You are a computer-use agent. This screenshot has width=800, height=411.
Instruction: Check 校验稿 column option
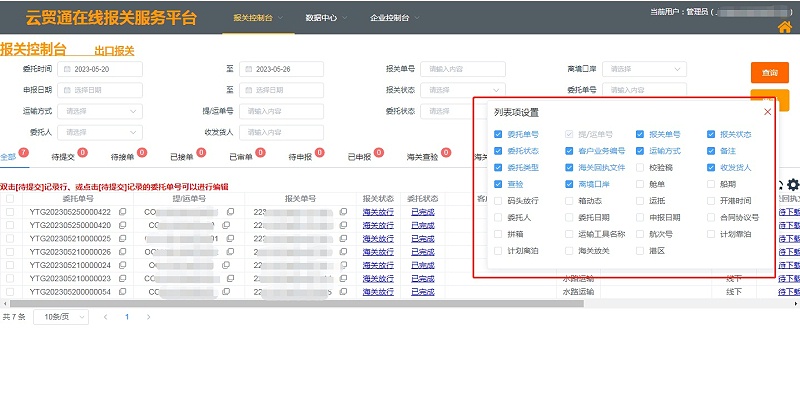click(x=640, y=167)
